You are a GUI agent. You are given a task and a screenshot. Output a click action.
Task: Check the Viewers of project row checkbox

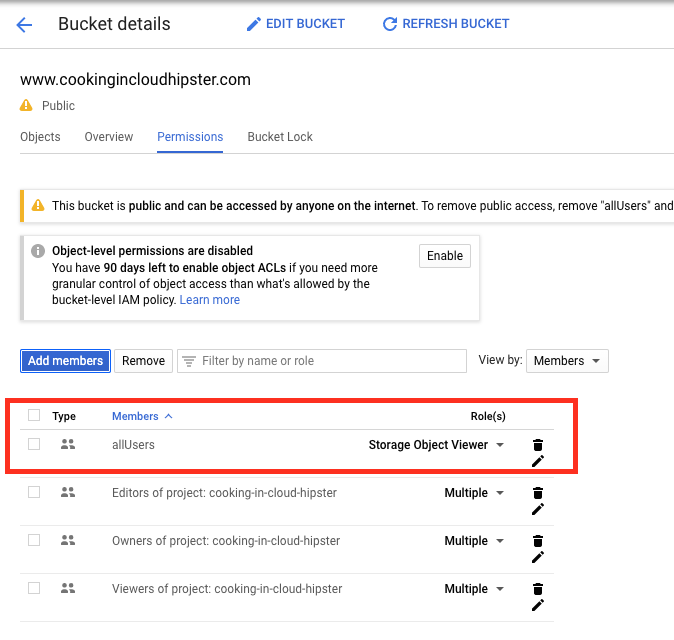point(34,588)
